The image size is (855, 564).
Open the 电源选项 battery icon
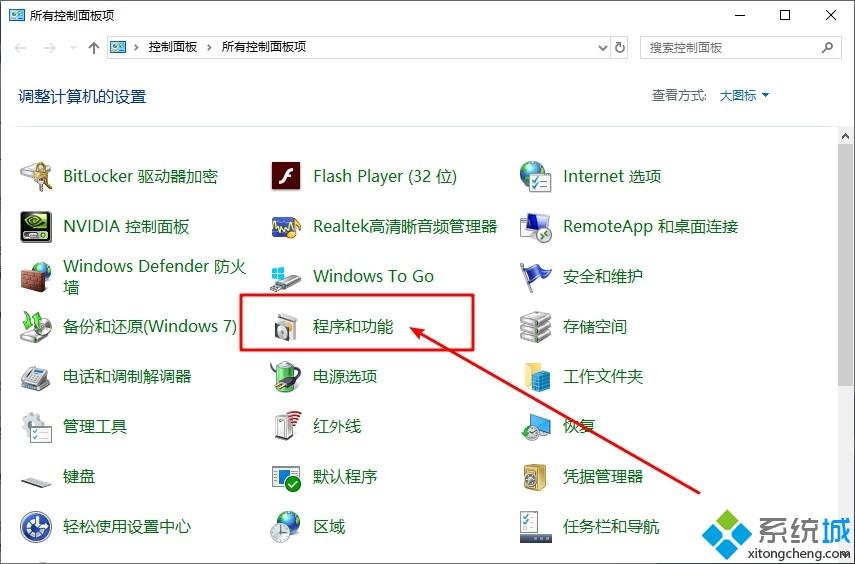(x=286, y=377)
